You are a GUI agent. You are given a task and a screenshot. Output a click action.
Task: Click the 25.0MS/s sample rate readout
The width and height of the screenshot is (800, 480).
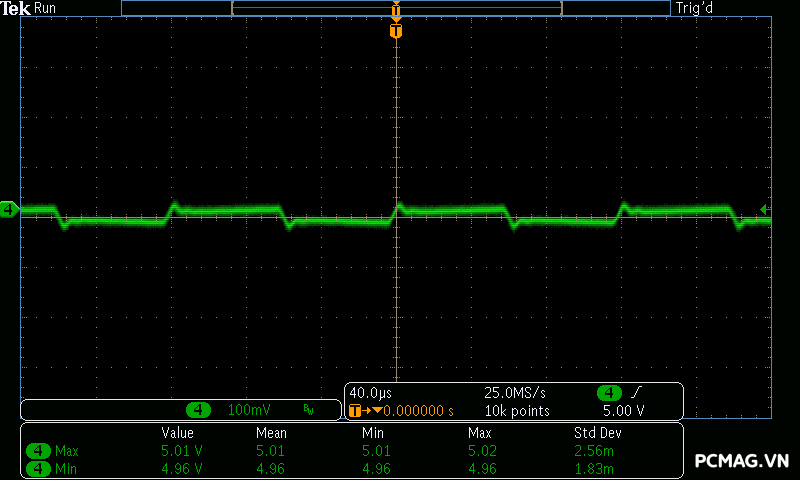click(517, 392)
